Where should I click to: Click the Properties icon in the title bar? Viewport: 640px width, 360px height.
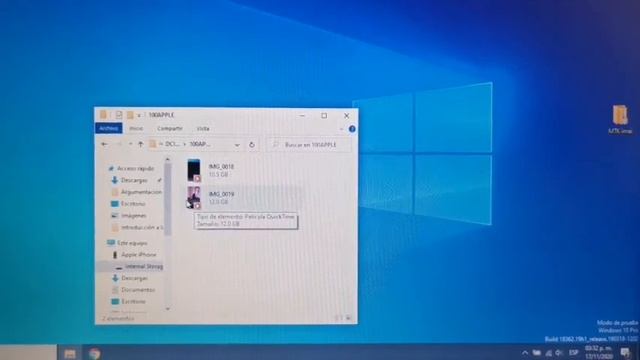click(118, 115)
